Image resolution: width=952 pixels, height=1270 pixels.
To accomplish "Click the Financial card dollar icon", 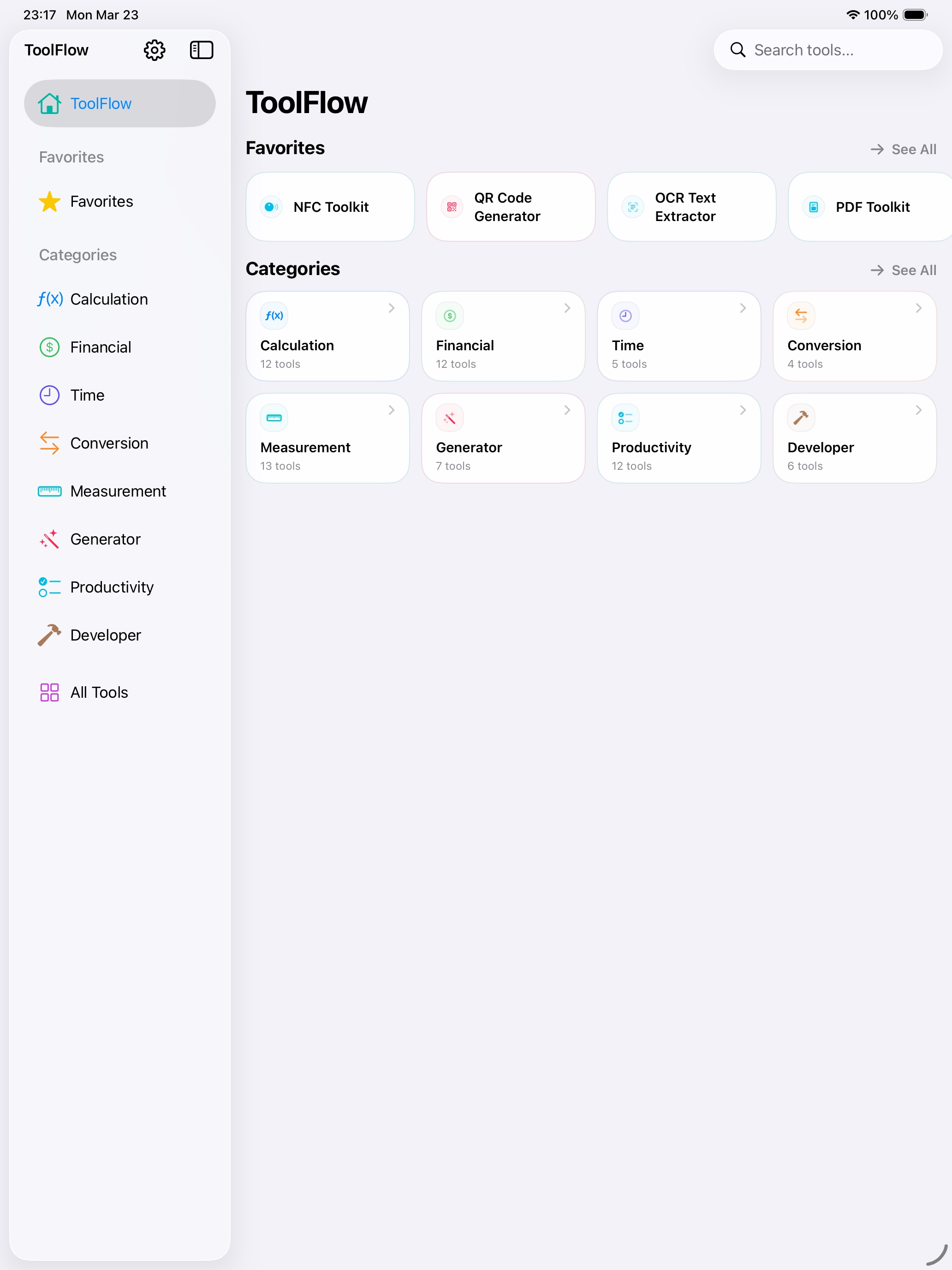I will 450,316.
